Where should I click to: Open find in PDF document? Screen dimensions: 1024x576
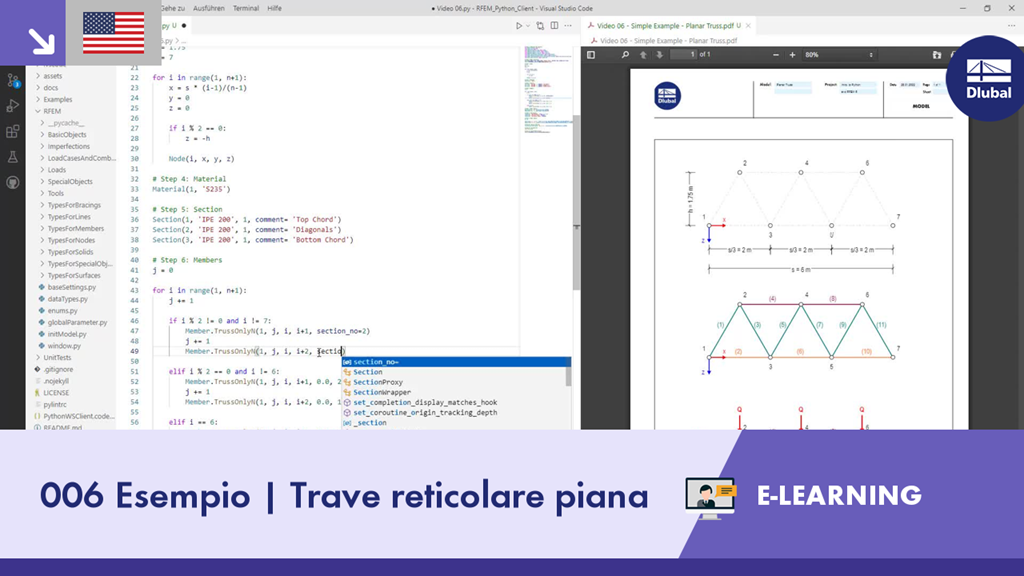[x=625, y=55]
